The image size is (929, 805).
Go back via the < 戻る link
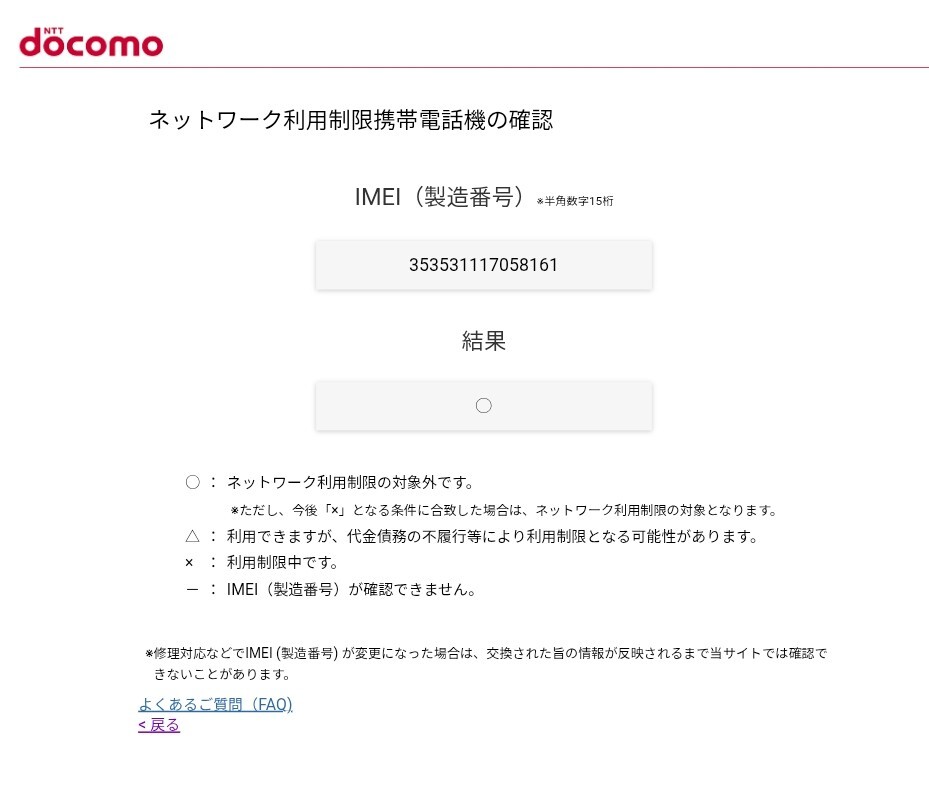(x=159, y=725)
